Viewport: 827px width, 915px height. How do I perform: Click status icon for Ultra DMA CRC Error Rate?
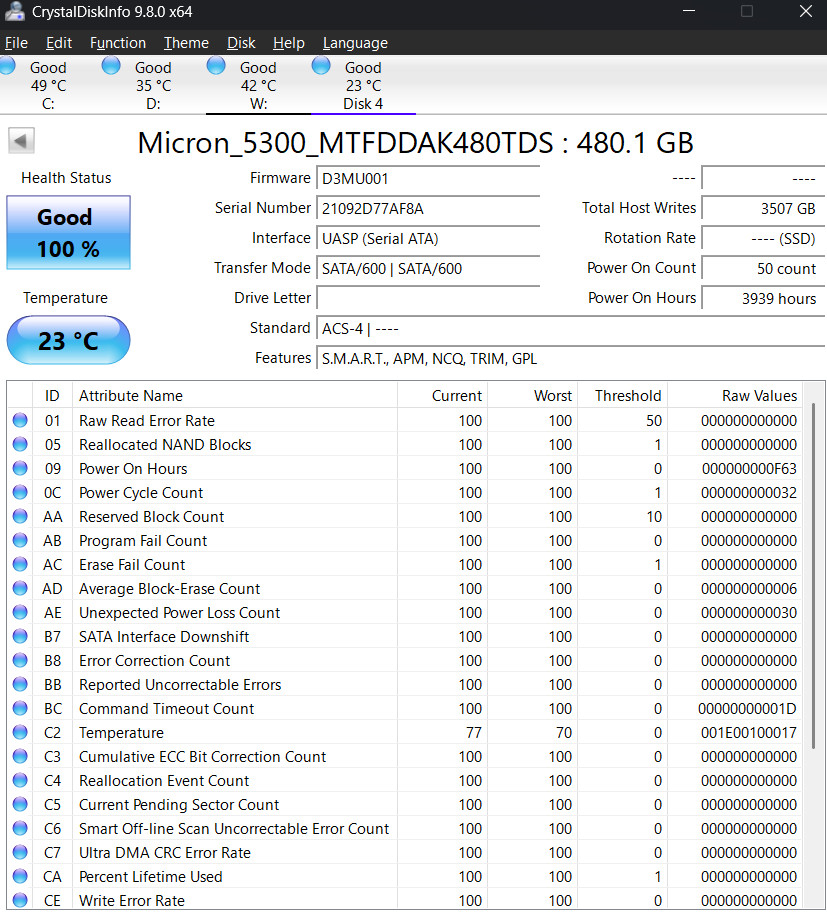(20, 852)
